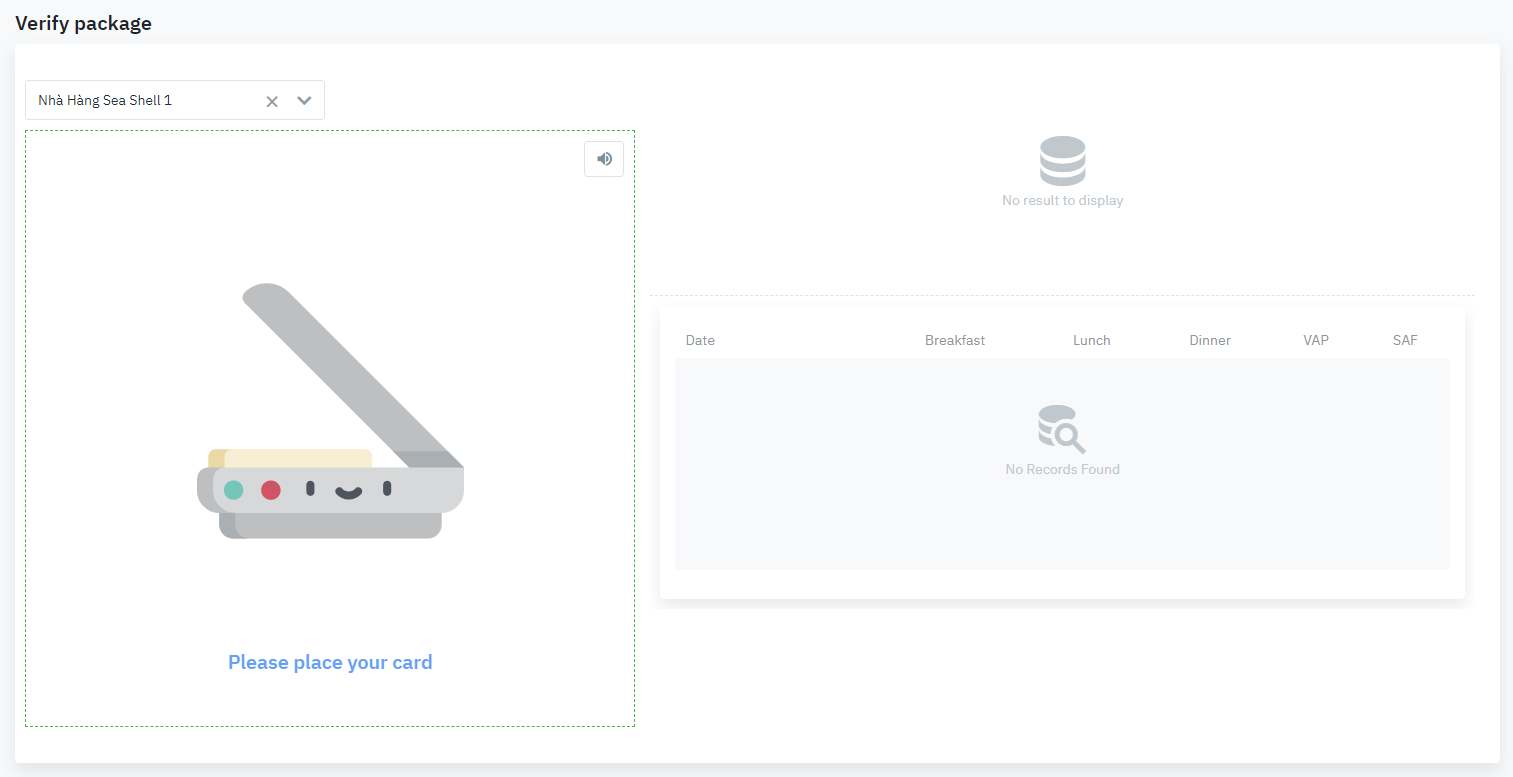
Task: Click the 'No Records Found' text
Action: 1062,469
